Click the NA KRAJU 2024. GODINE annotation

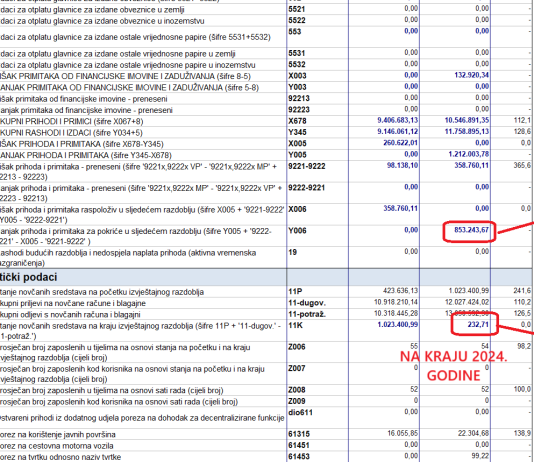454,366
